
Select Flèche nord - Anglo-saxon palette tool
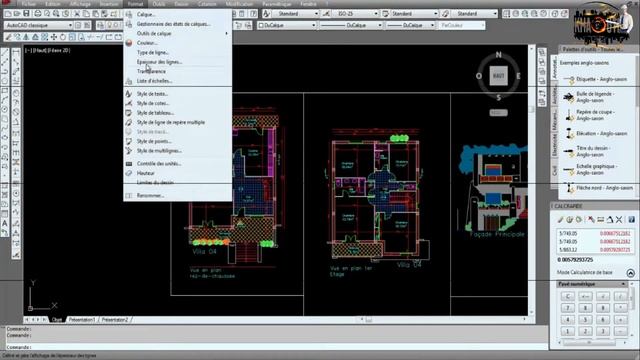tap(599, 188)
